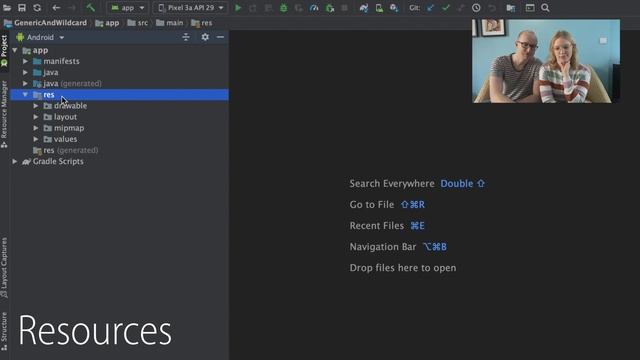Expand the mipmap folder arrow
The height and width of the screenshot is (360, 640).
(36, 128)
